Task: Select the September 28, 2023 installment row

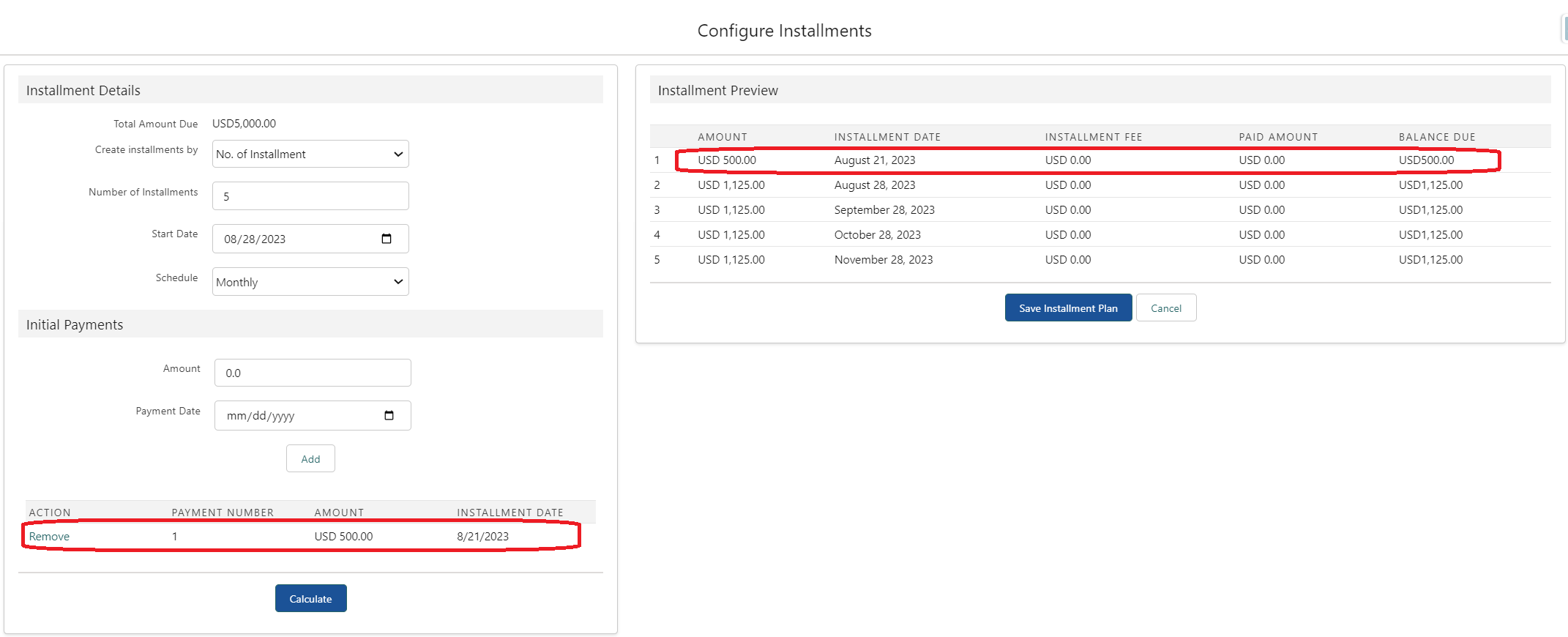Action: [884, 210]
